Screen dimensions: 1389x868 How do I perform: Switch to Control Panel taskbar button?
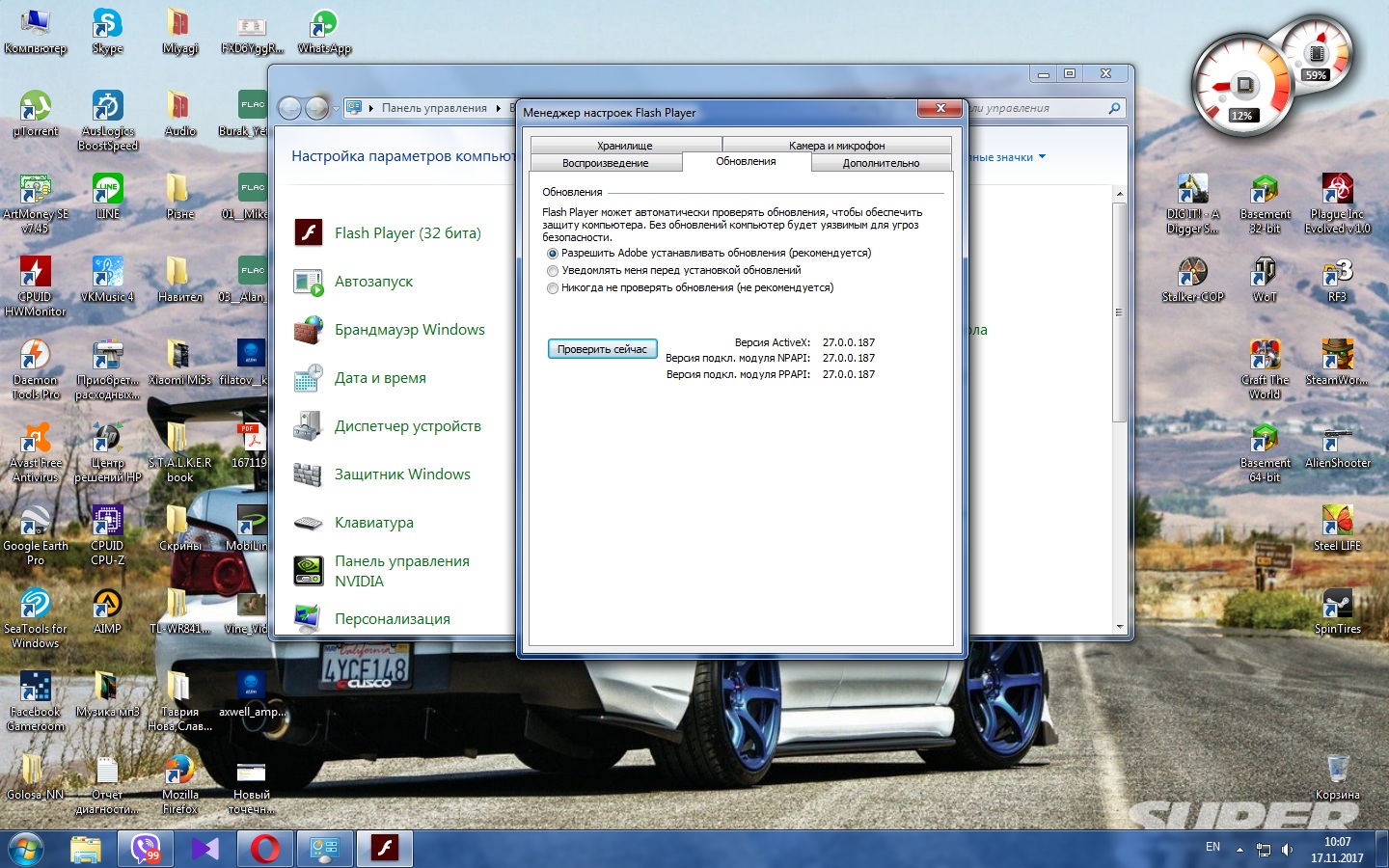(325, 849)
